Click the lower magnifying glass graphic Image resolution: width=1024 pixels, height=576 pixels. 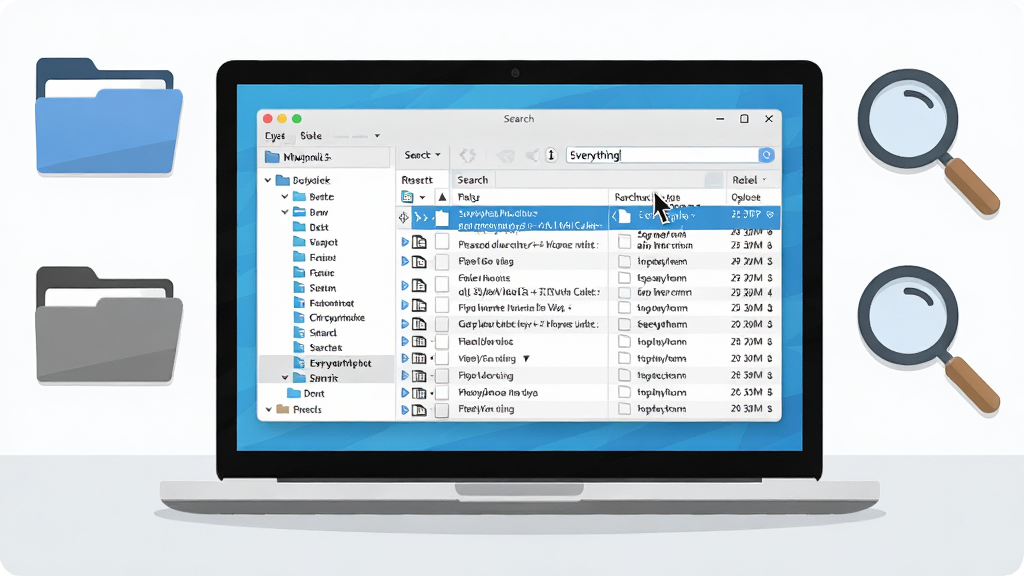tap(927, 338)
